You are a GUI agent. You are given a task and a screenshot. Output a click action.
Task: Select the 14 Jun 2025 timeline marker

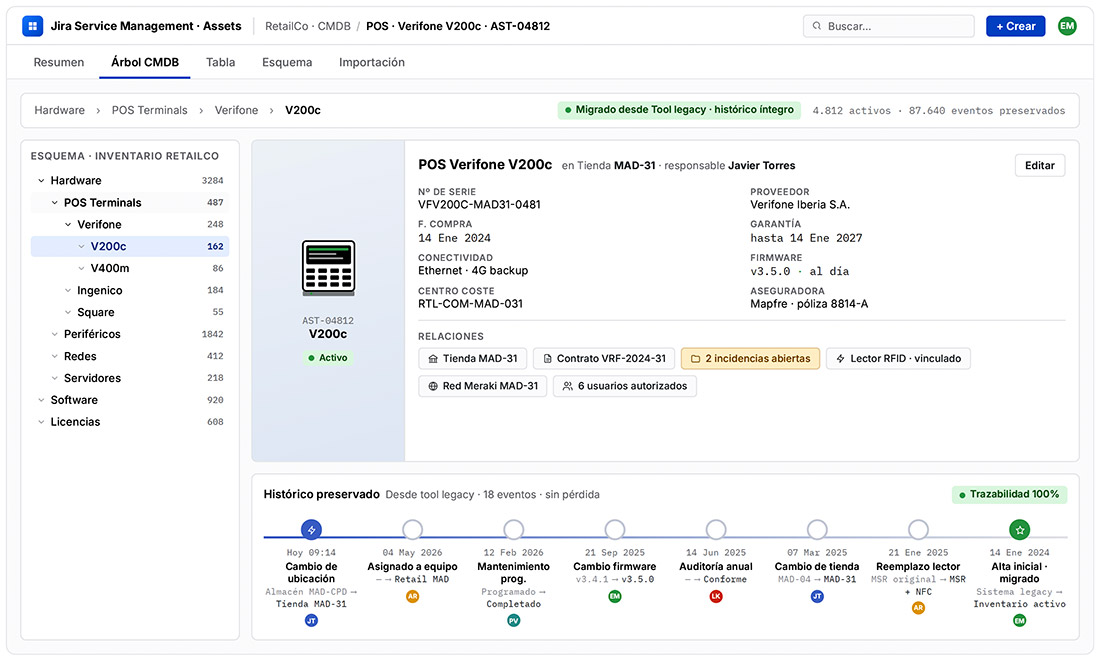click(x=716, y=530)
